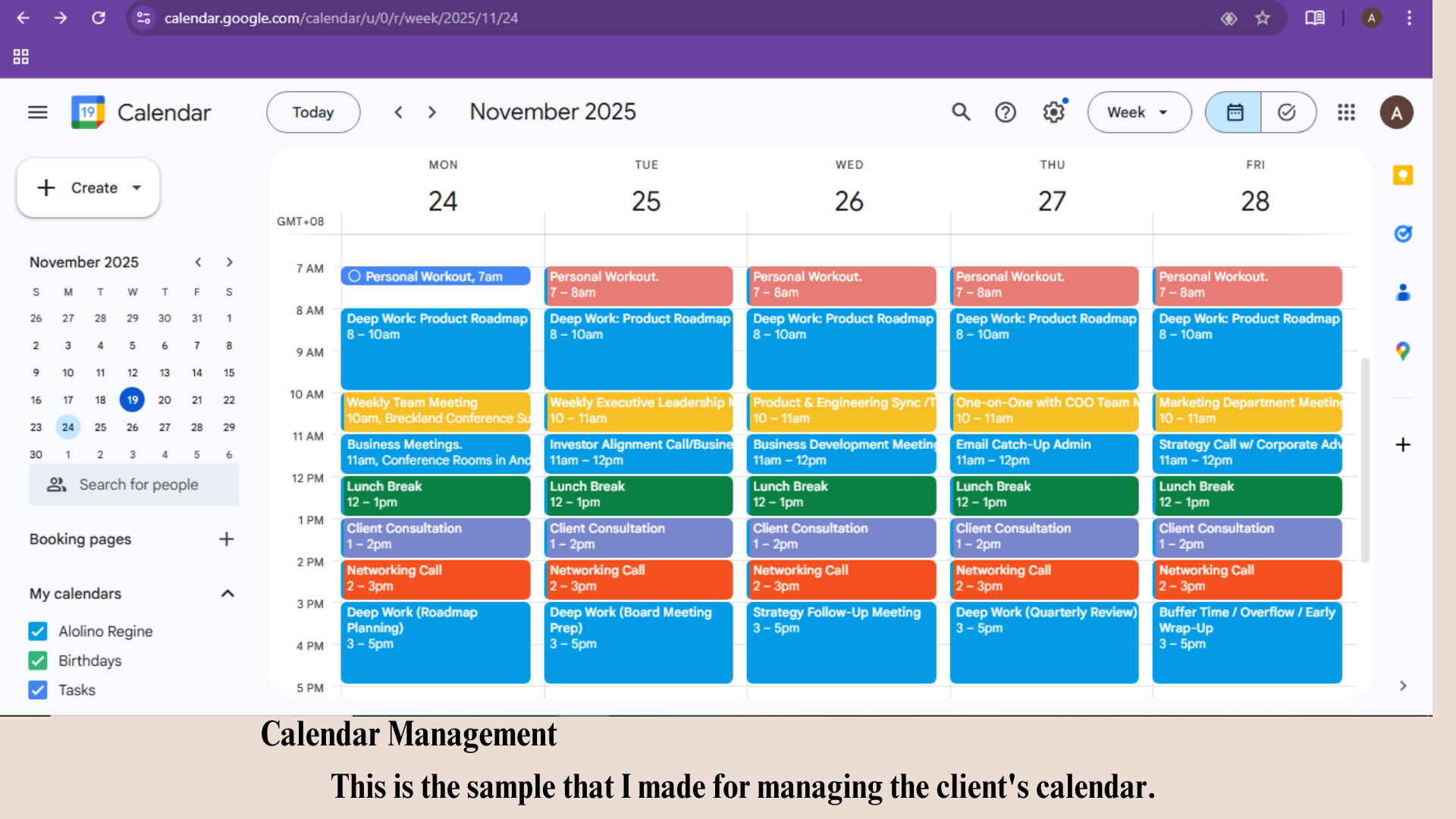Toggle the Tasks calendar checkbox

tap(38, 690)
